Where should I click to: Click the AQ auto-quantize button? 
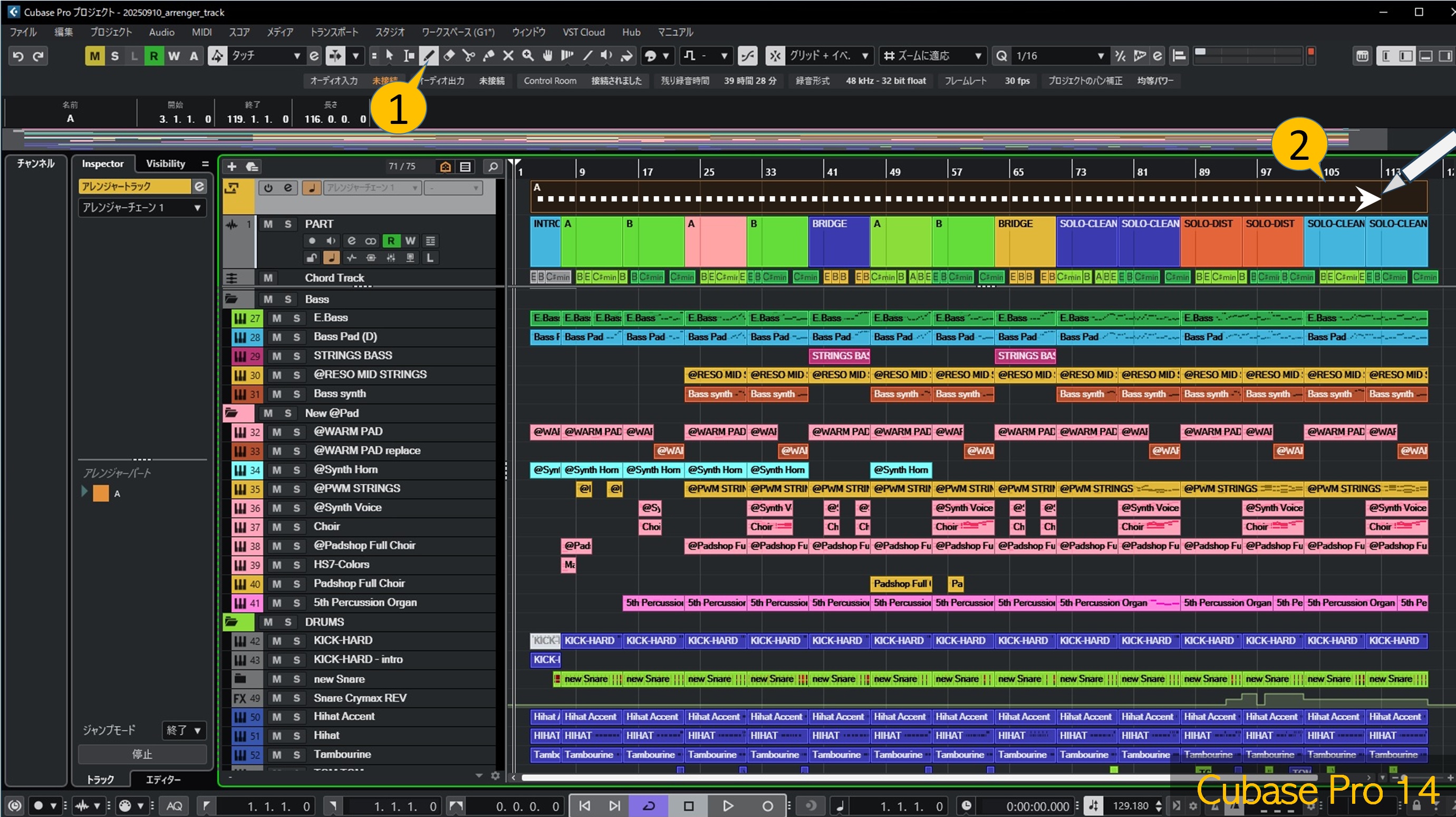pos(175,806)
